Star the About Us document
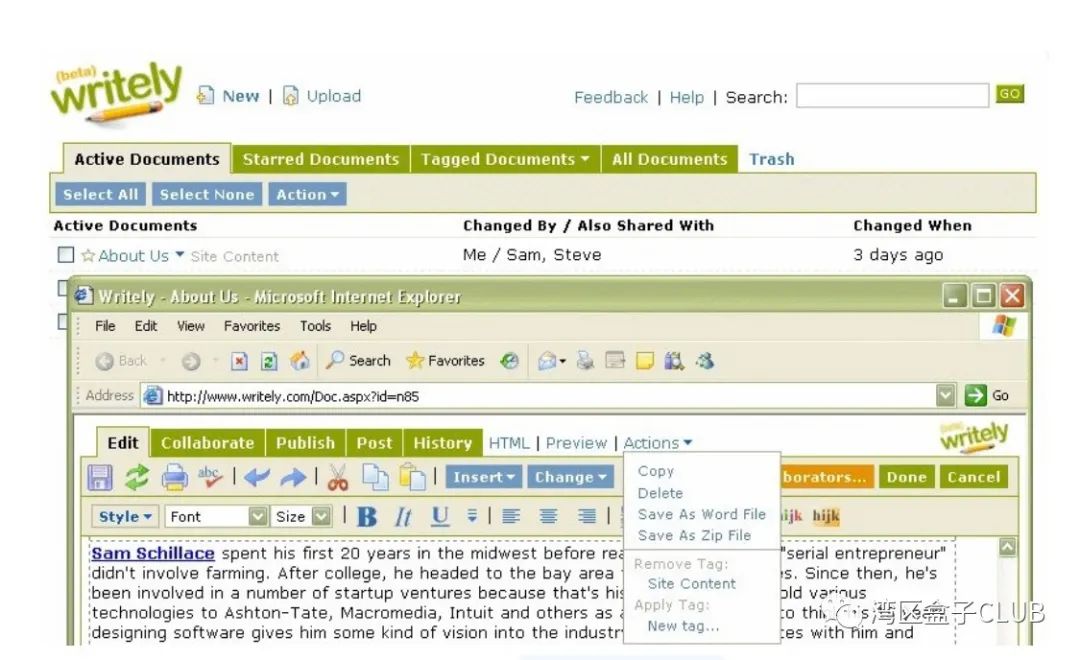This screenshot has width=1080, height=660. pyautogui.click(x=88, y=256)
